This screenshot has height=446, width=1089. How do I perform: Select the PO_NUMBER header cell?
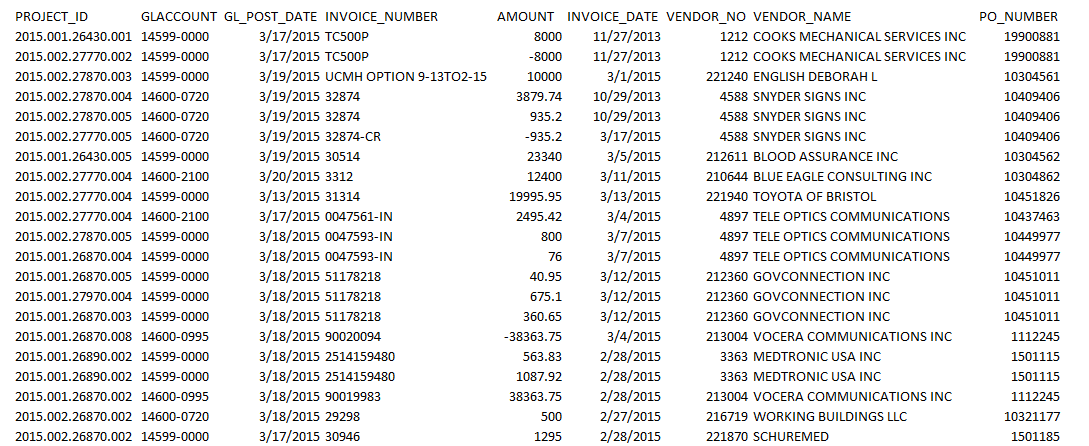pos(1019,17)
